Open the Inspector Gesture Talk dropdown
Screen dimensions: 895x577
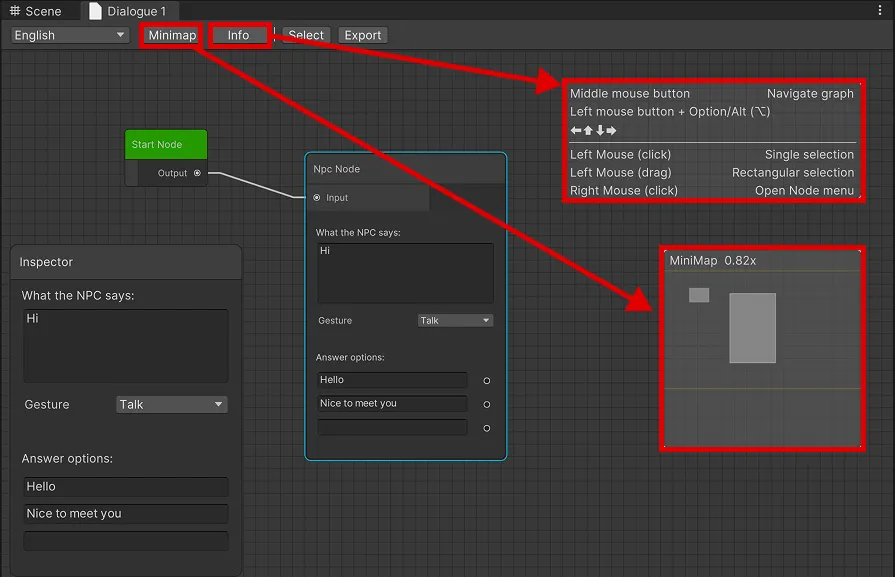coord(172,404)
